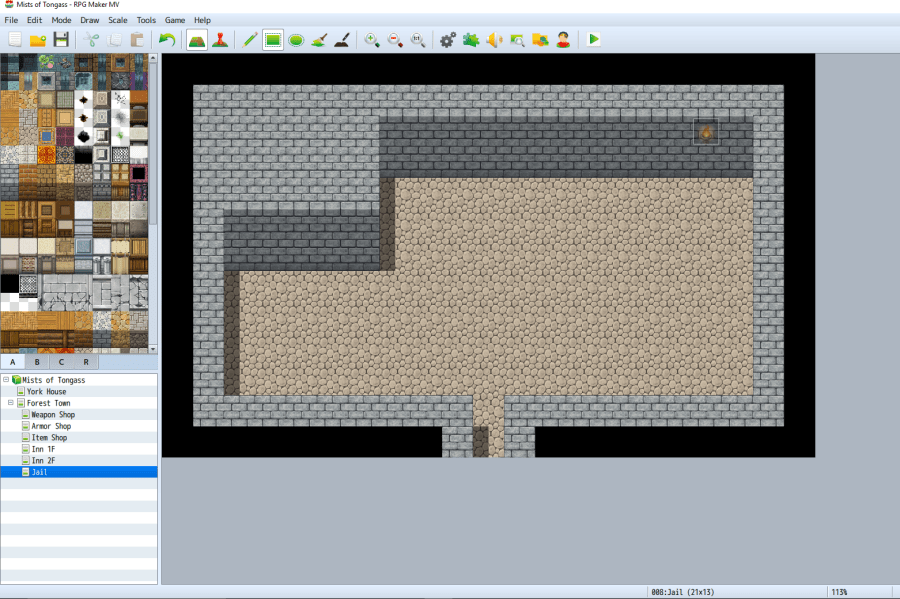Switch to tileset tab B

(37, 362)
